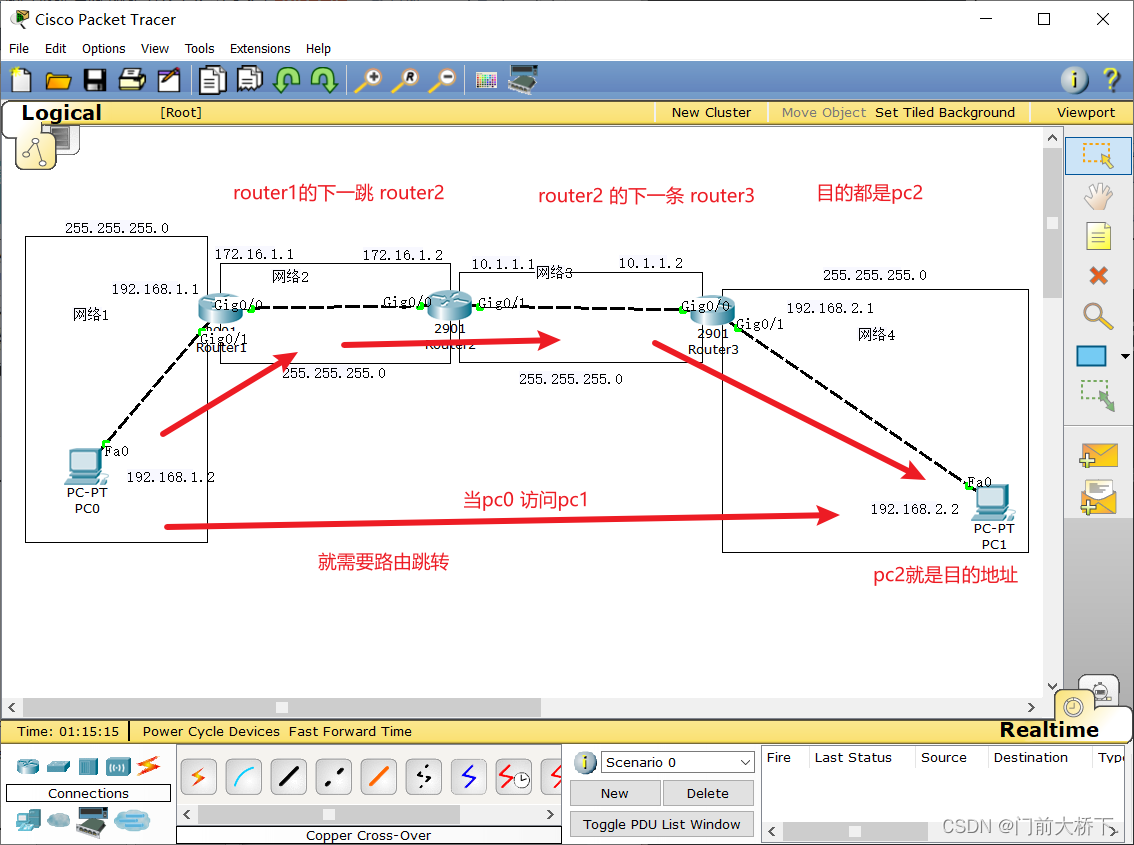1134x845 pixels.
Task: Click the Zoom Reset magnifier icon
Action: coord(405,80)
